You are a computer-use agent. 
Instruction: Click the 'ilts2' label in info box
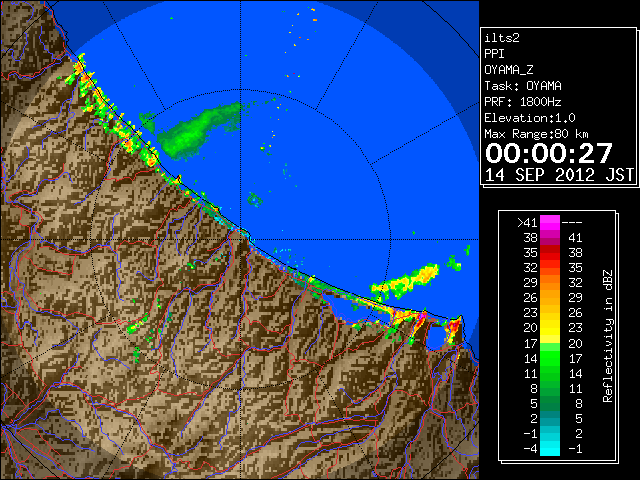(x=502, y=38)
